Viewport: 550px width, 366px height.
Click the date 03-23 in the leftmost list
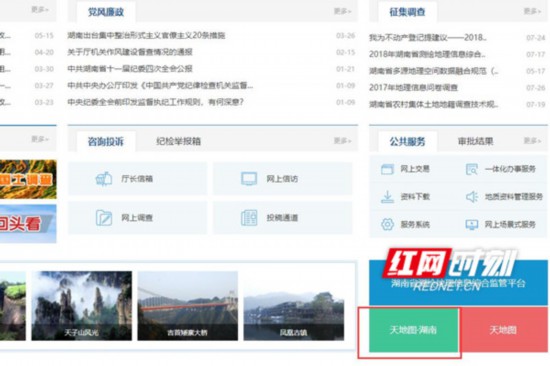pyautogui.click(x=44, y=102)
